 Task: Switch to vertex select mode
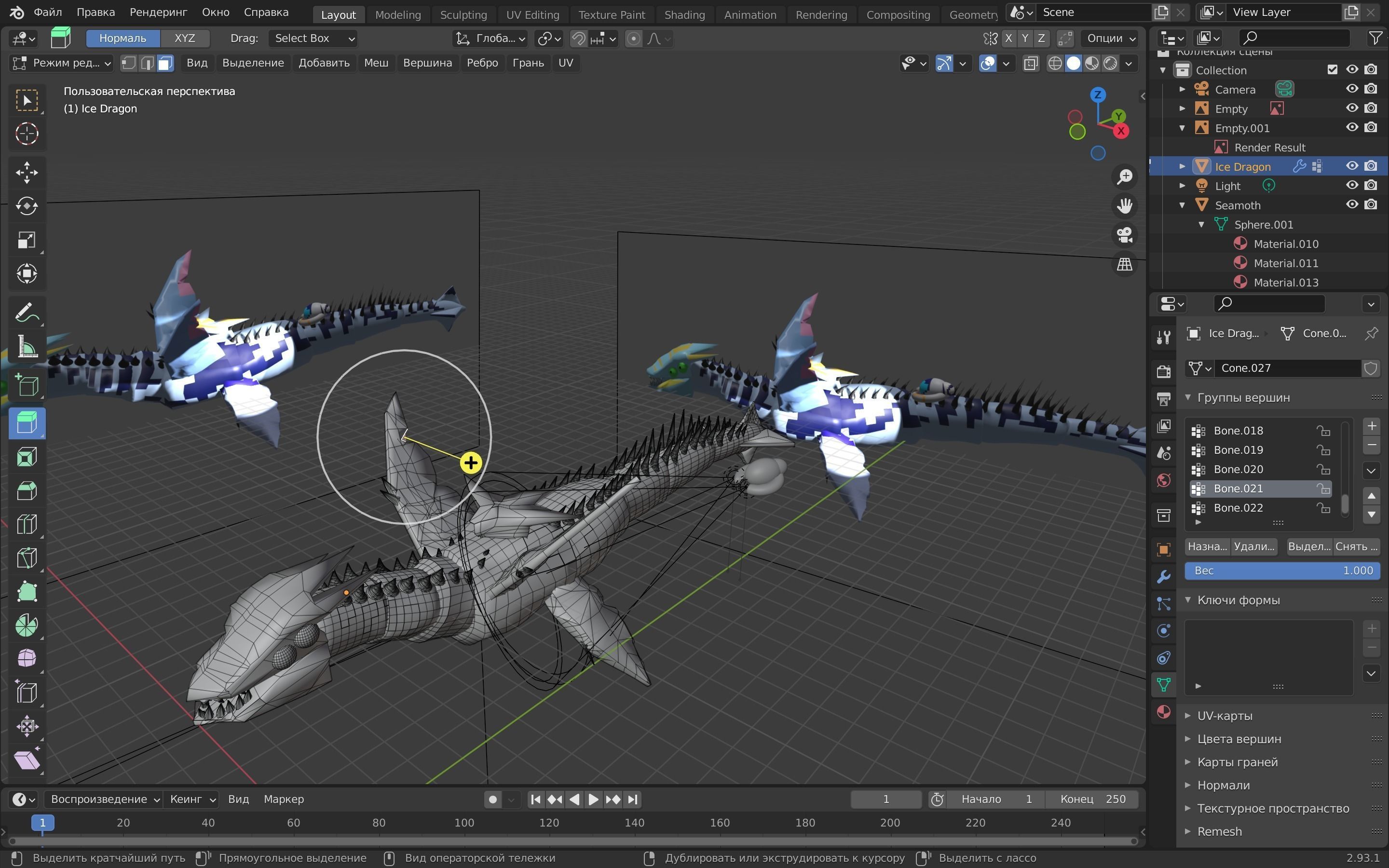click(x=129, y=63)
